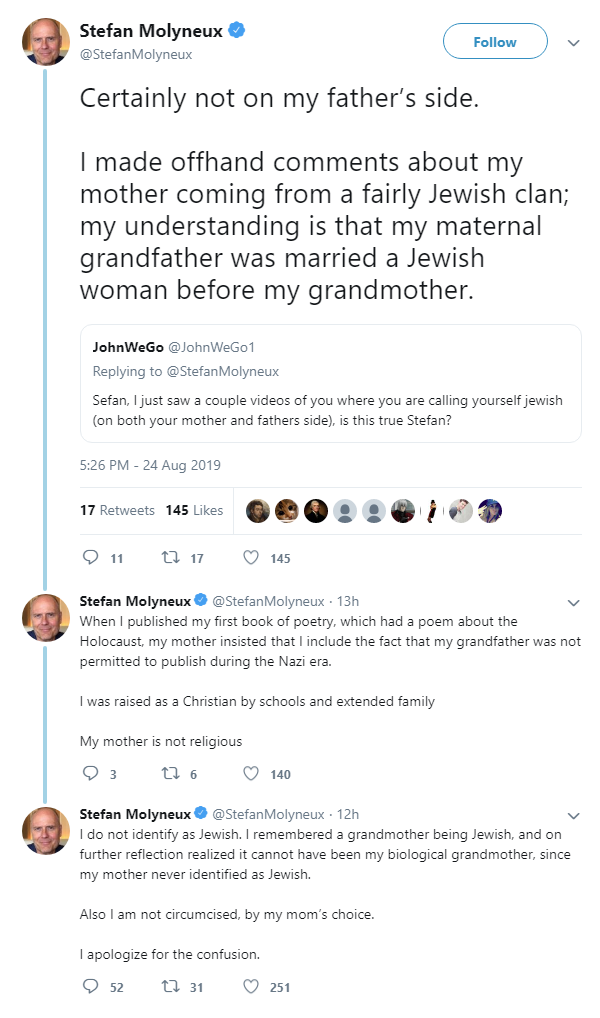Like the main tweet with 145 likes
600x1018 pixels.
coord(252,558)
